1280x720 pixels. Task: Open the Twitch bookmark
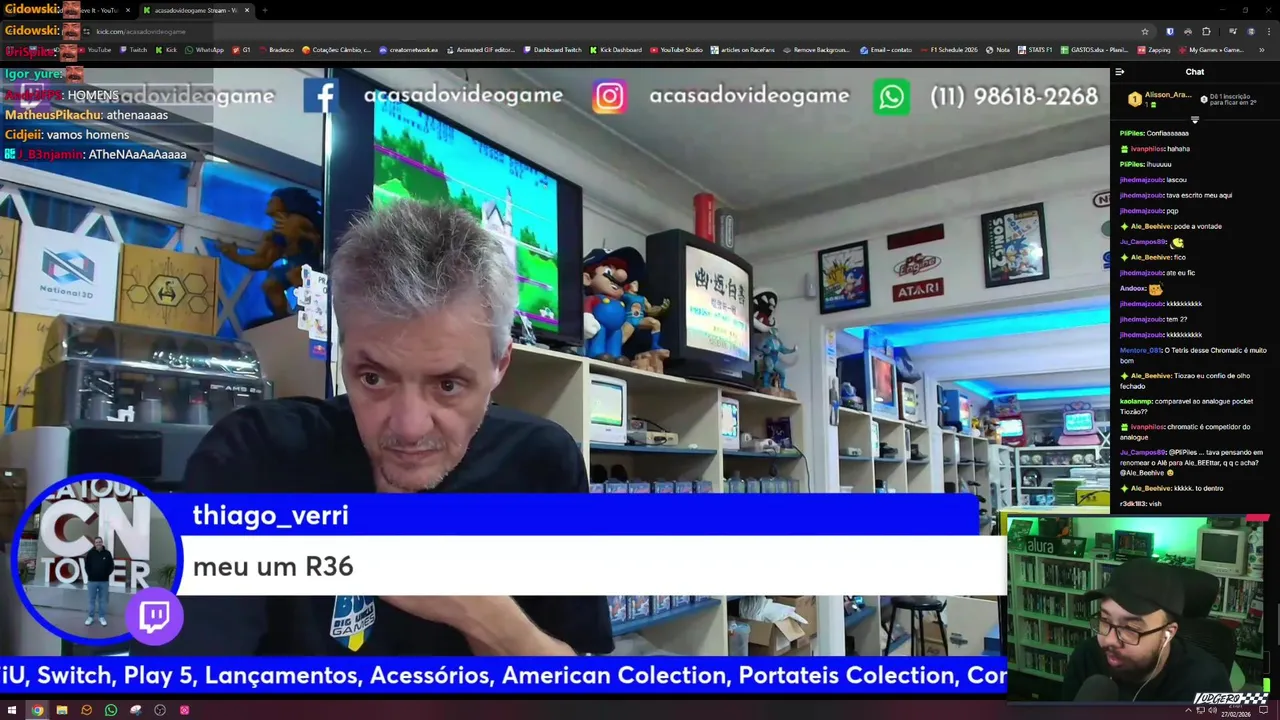[x=133, y=49]
